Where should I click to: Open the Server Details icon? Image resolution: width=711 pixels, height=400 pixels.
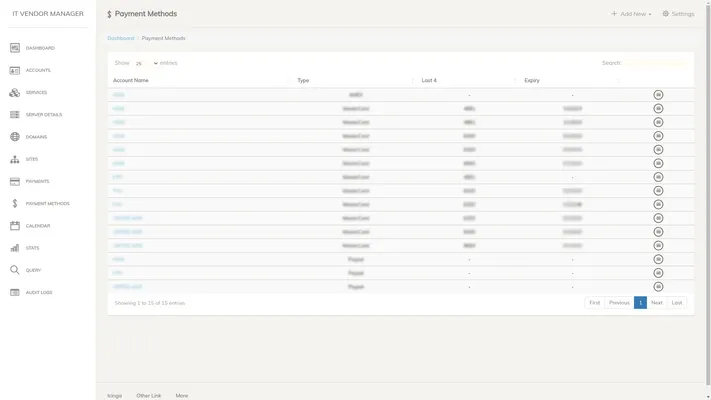pos(15,114)
